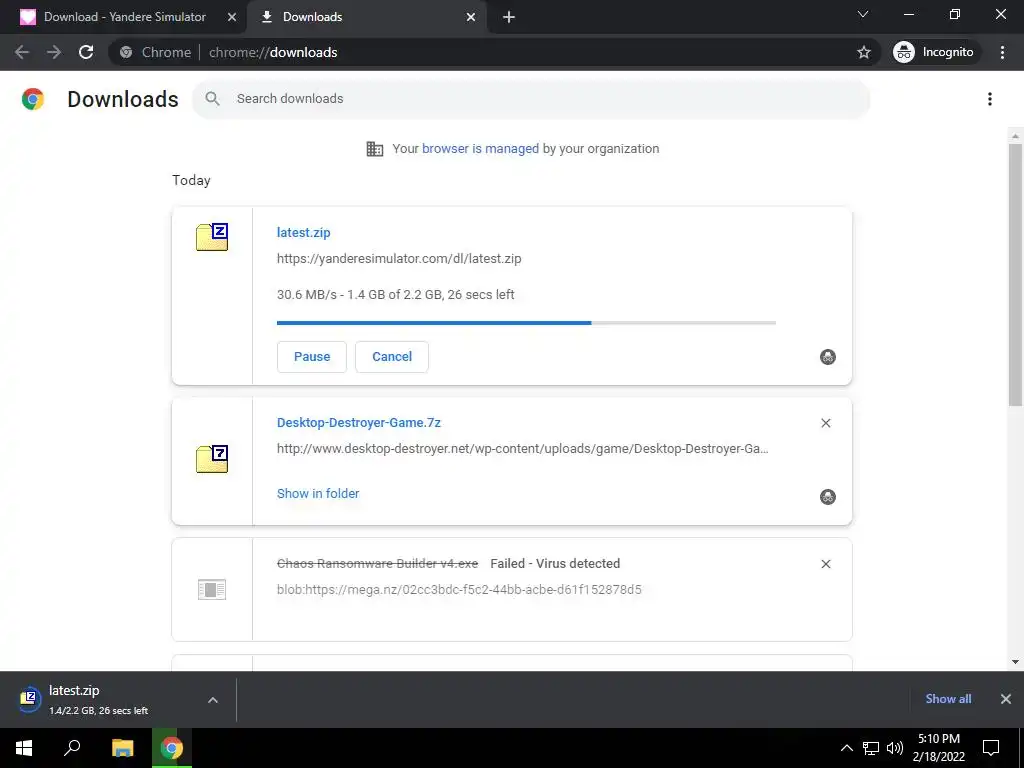Open Windows taskbar search
This screenshot has height=768, width=1024.
pos(72,748)
